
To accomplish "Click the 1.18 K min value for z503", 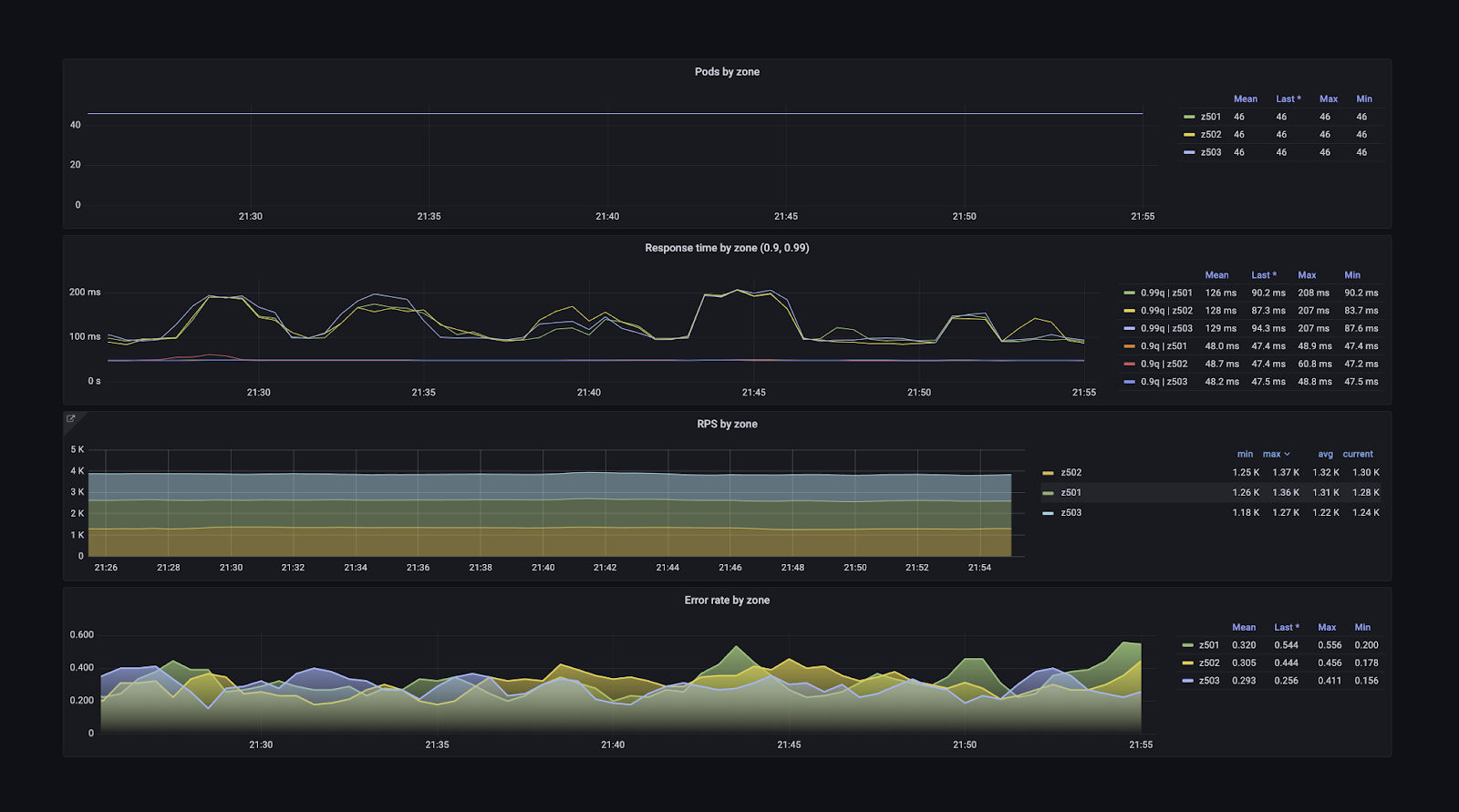I will (1246, 512).
